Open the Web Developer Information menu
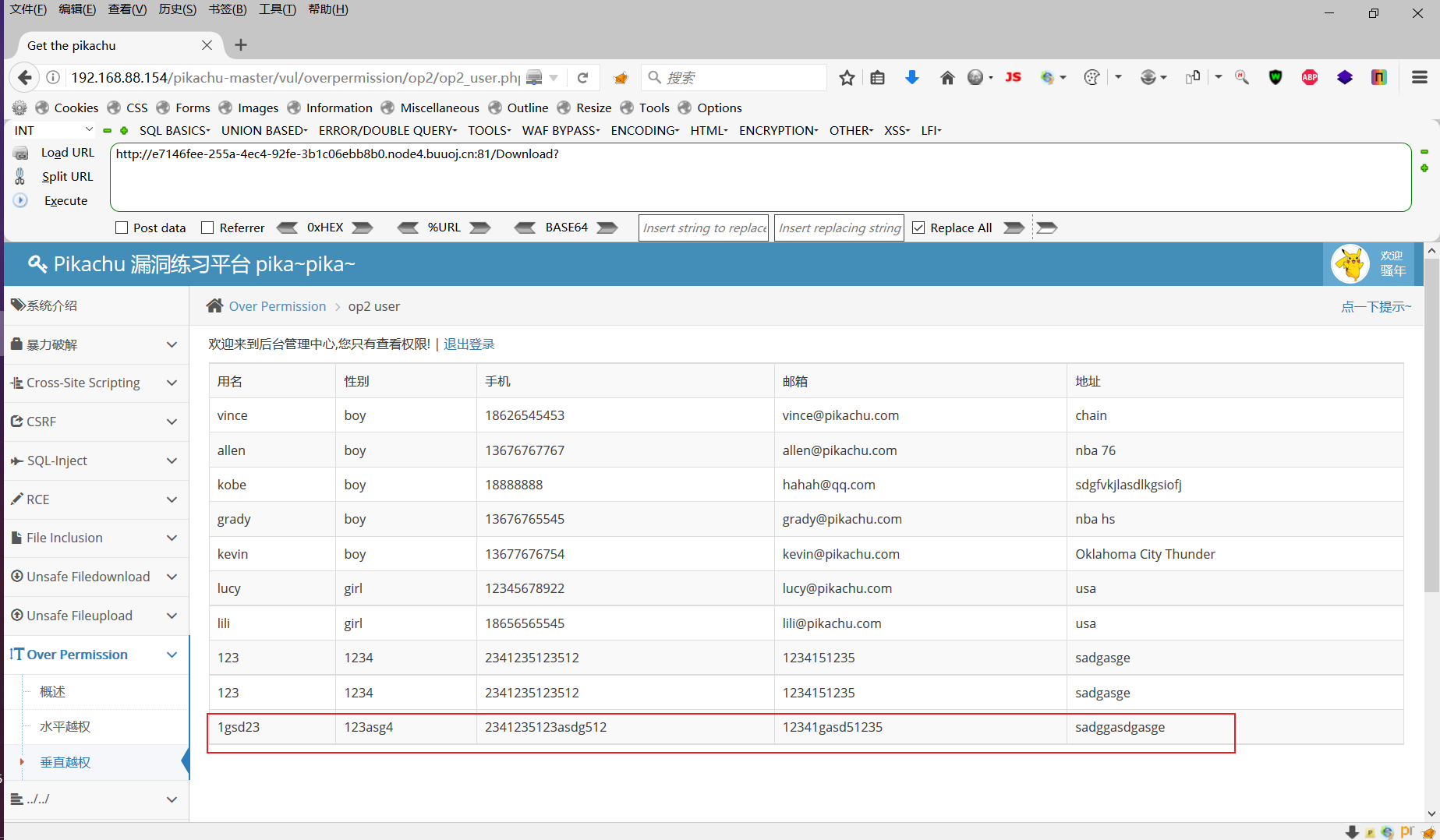 [330, 108]
